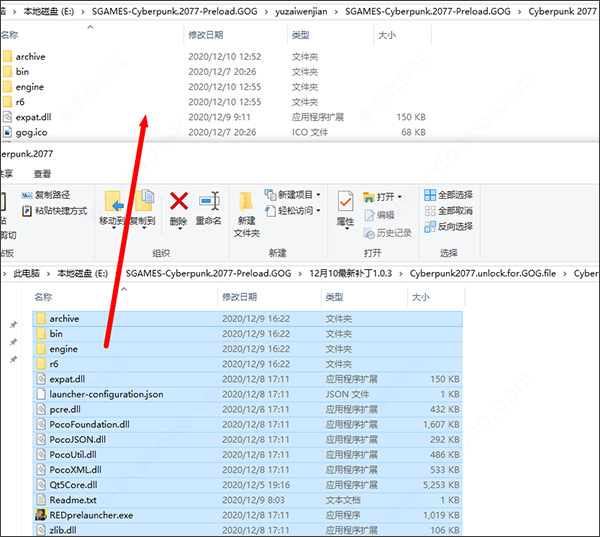Viewport: 600px width, 537px height.
Task: Expand chevron after 此电脑 breadcrumb
Action: point(48,274)
